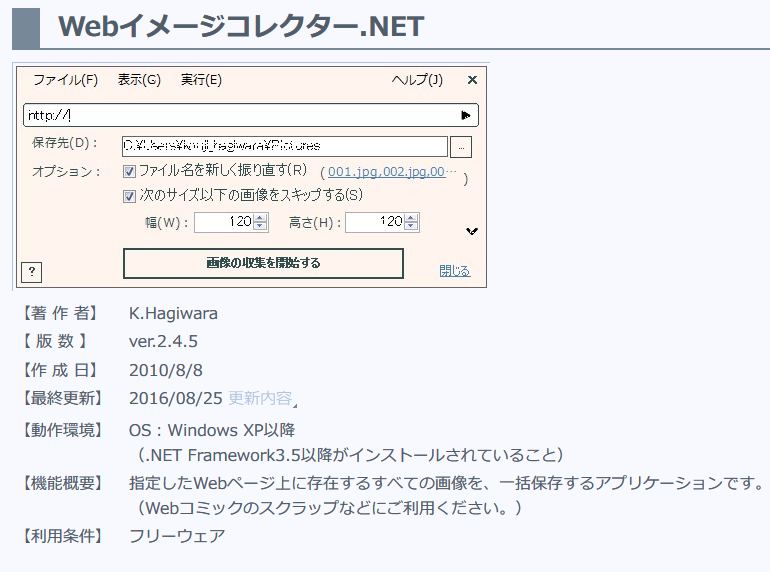Decrease the 幅(W) width value

pos(261,226)
